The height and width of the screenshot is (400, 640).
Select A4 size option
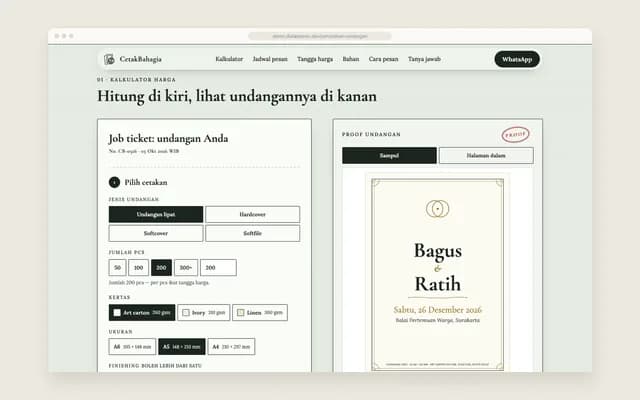(231, 347)
